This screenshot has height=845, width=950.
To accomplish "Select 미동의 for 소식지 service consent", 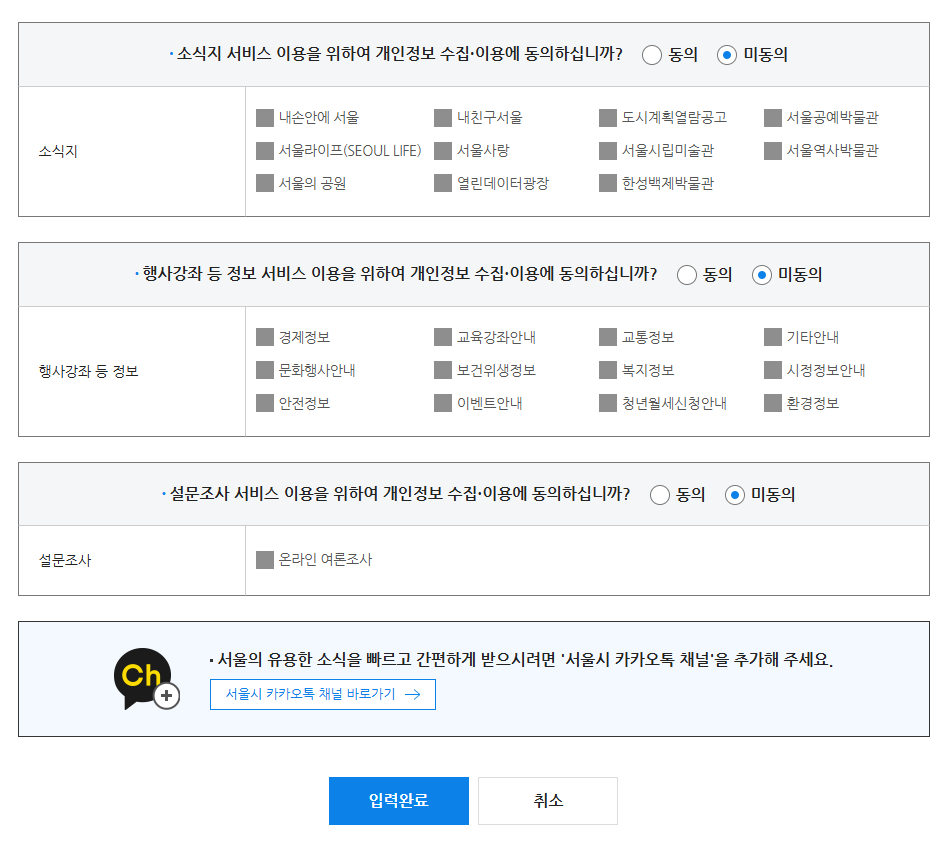I will point(726,55).
